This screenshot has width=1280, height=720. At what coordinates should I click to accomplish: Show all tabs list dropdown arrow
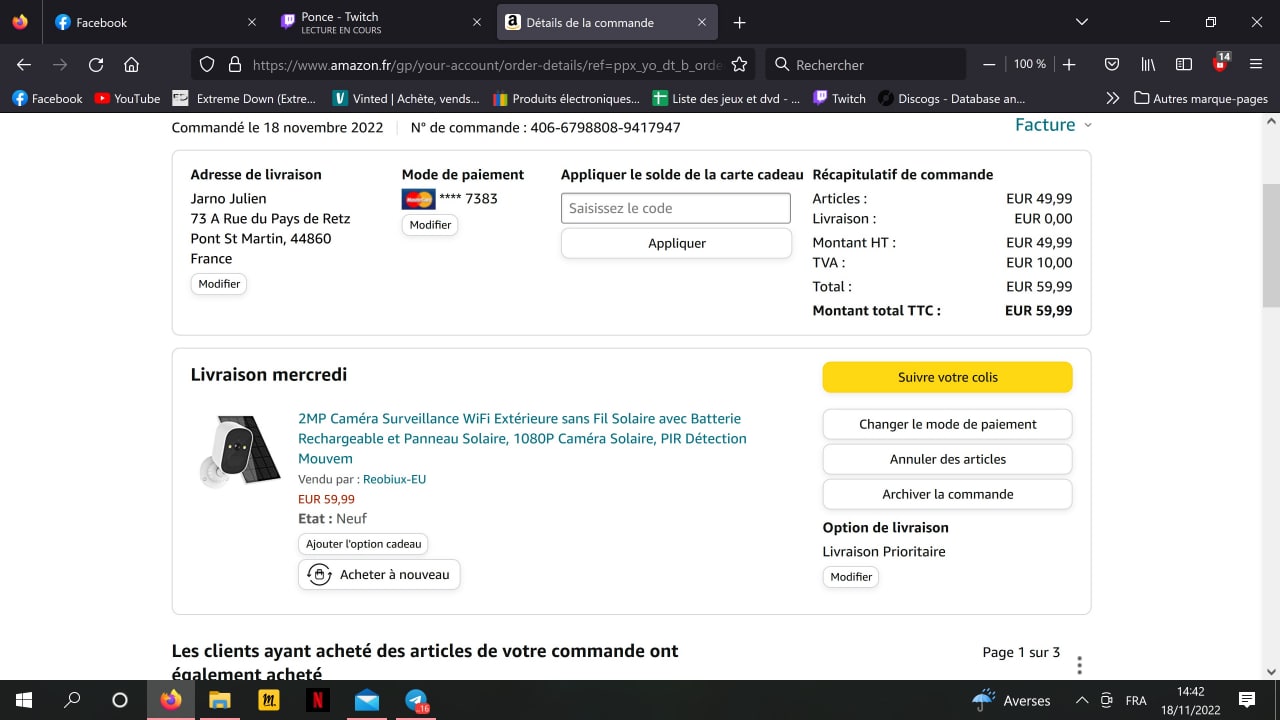click(1081, 22)
